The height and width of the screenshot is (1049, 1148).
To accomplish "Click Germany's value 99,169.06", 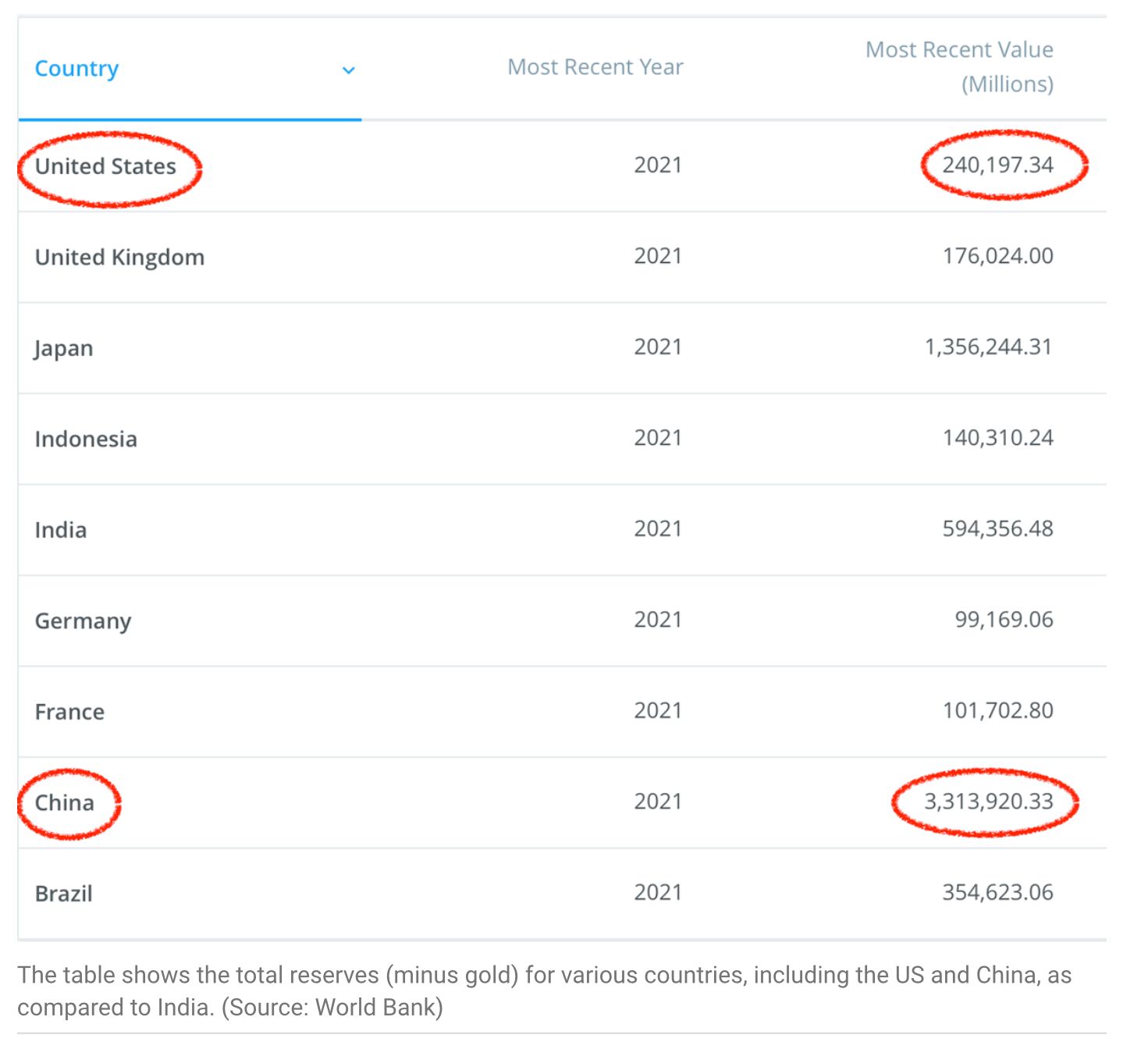I will point(1004,620).
